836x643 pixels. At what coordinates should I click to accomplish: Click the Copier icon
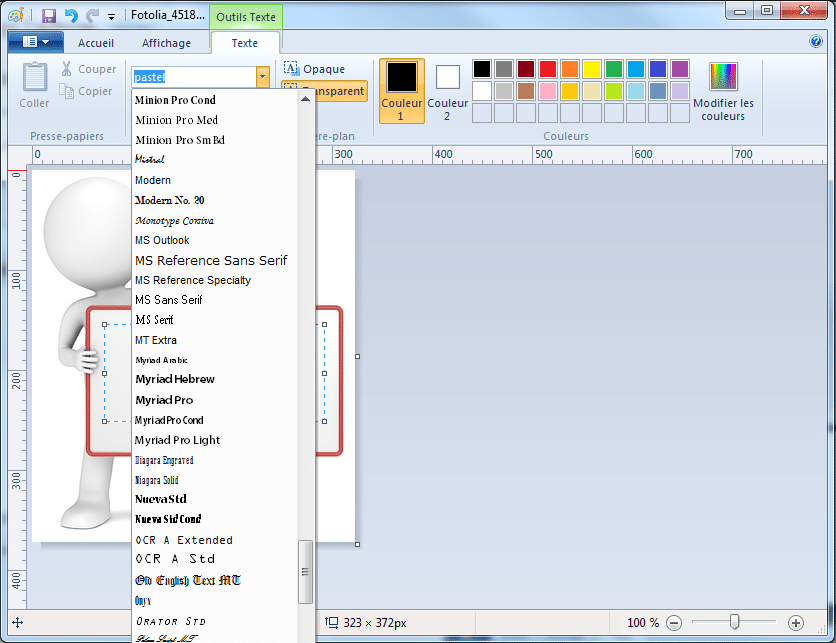click(65, 90)
